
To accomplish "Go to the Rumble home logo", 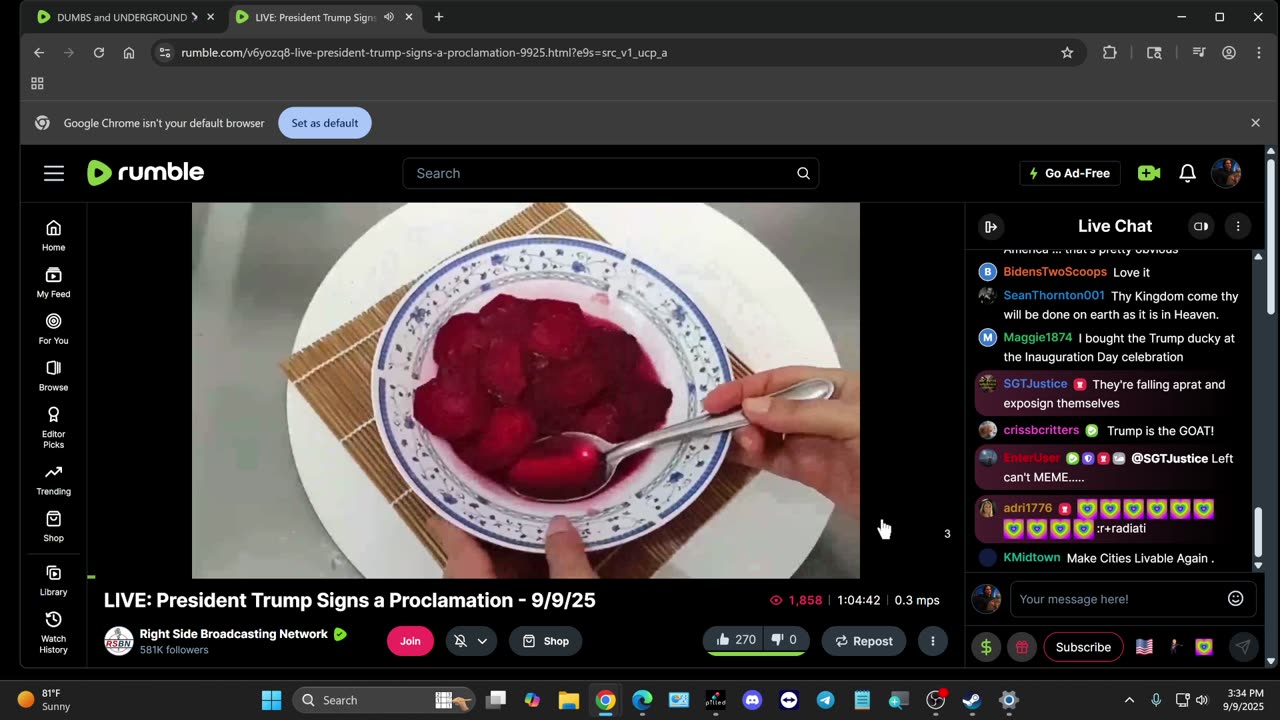I will [146, 173].
